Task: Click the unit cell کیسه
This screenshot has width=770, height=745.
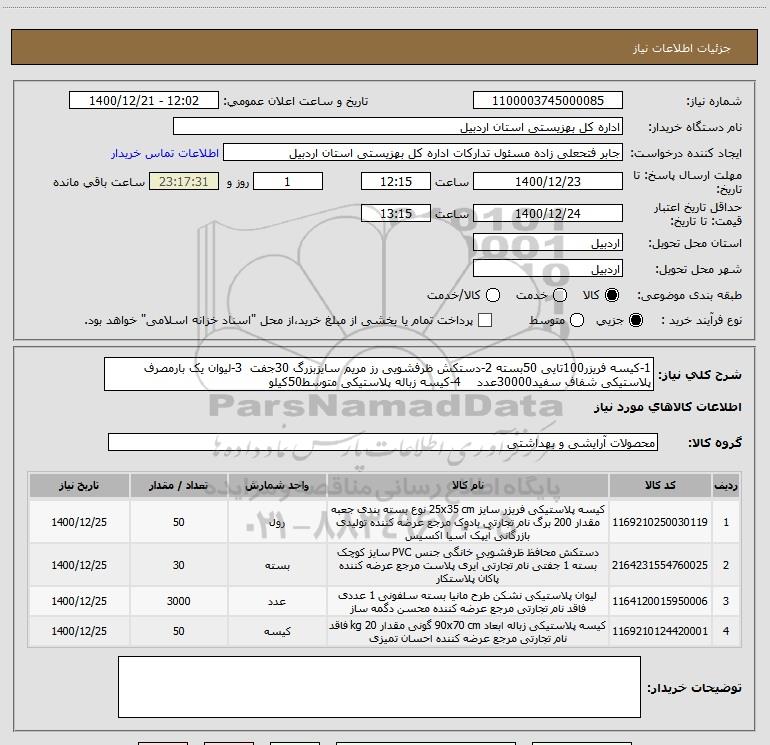Action: [277, 631]
